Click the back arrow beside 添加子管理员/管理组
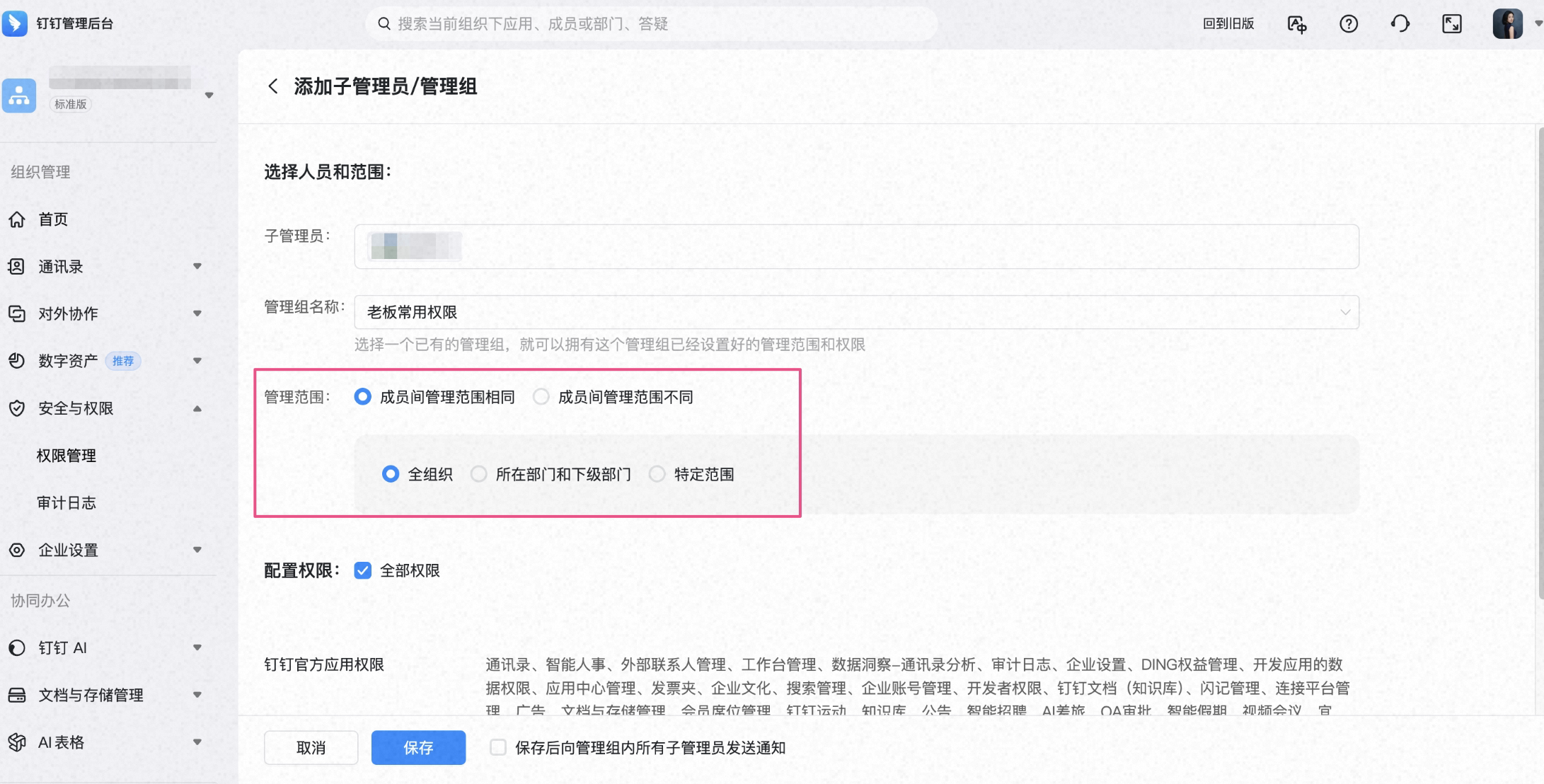 272,86
